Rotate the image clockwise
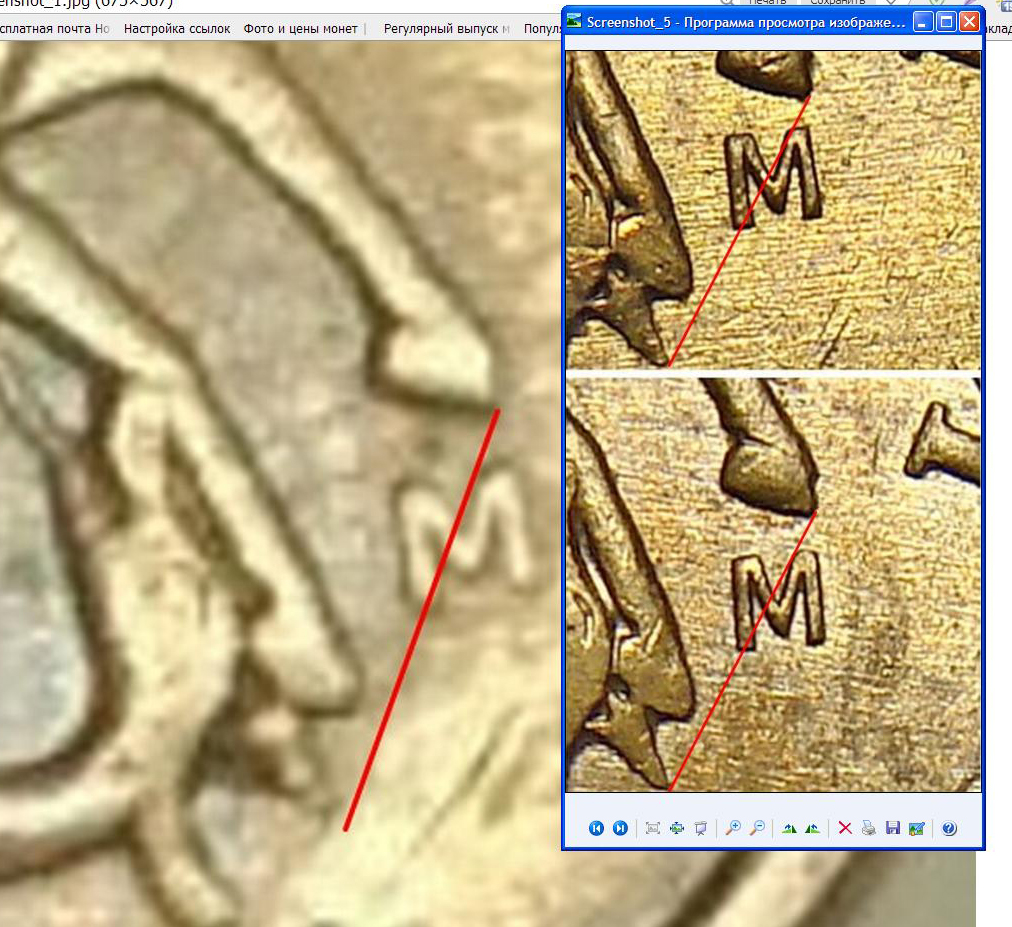 pyautogui.click(x=790, y=828)
